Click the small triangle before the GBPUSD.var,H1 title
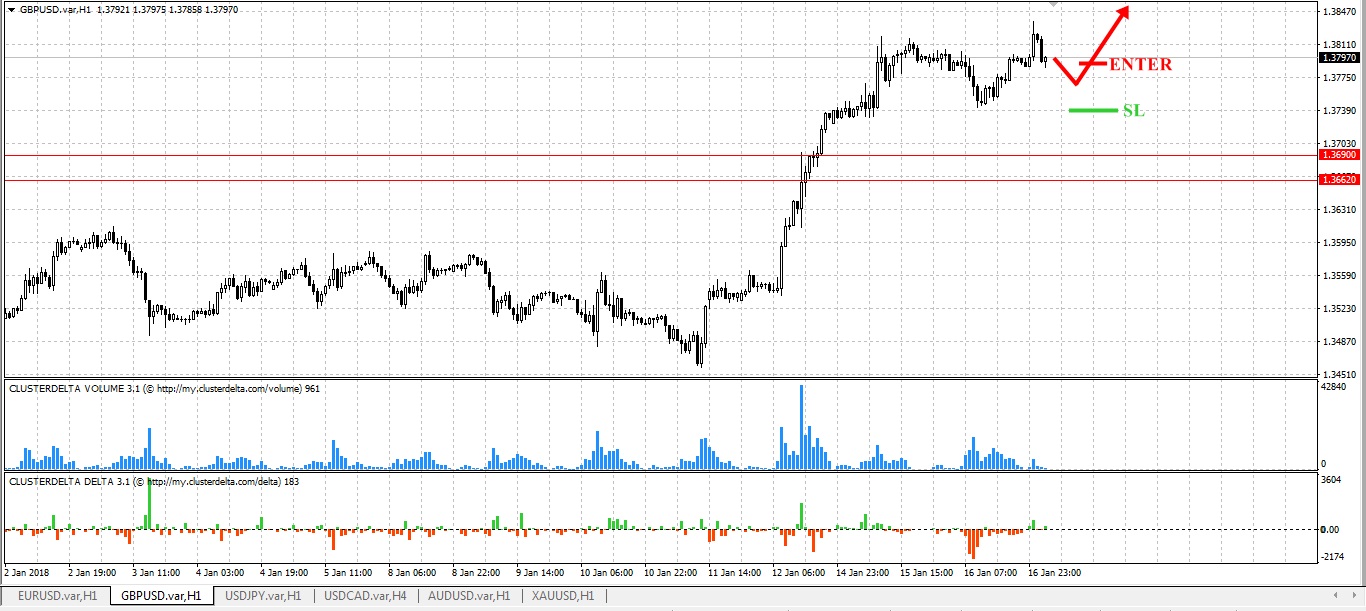 click(10, 9)
